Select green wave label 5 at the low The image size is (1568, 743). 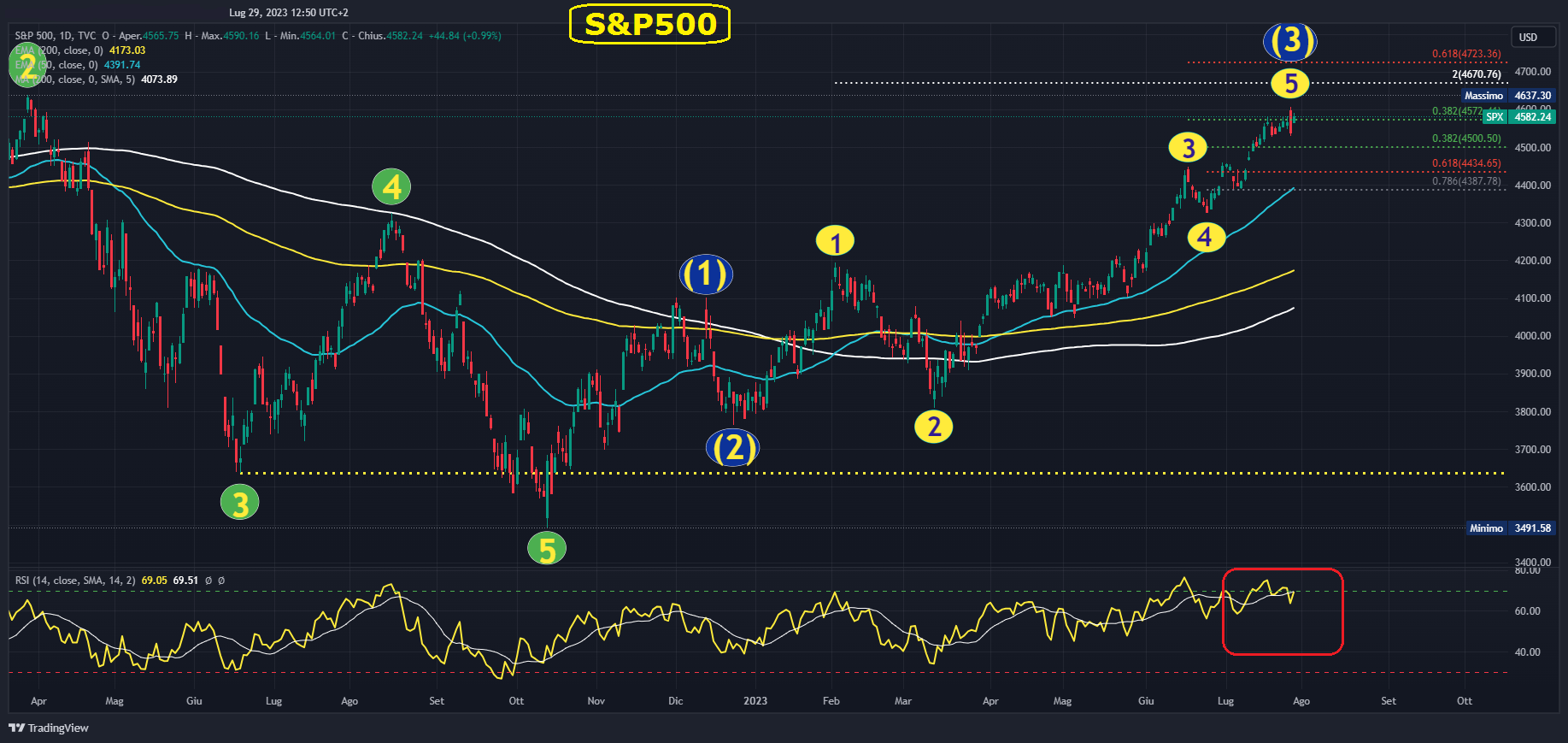click(x=547, y=549)
